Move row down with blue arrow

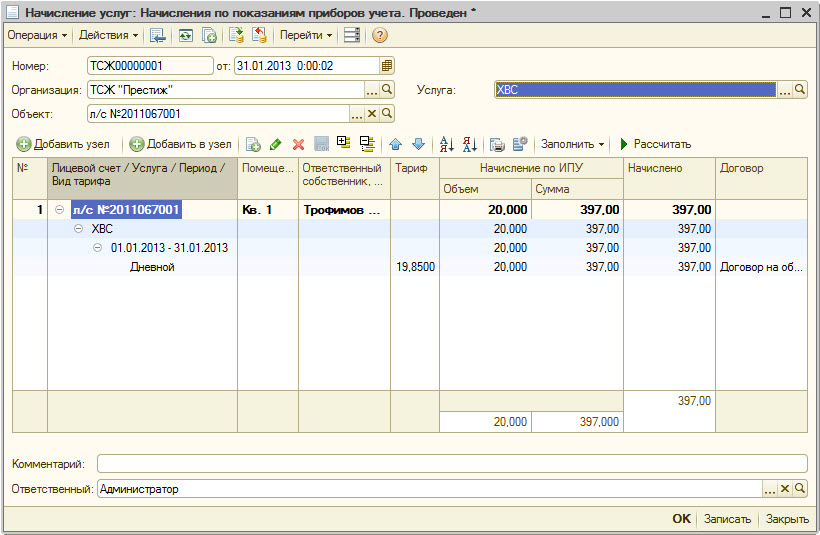(418, 144)
